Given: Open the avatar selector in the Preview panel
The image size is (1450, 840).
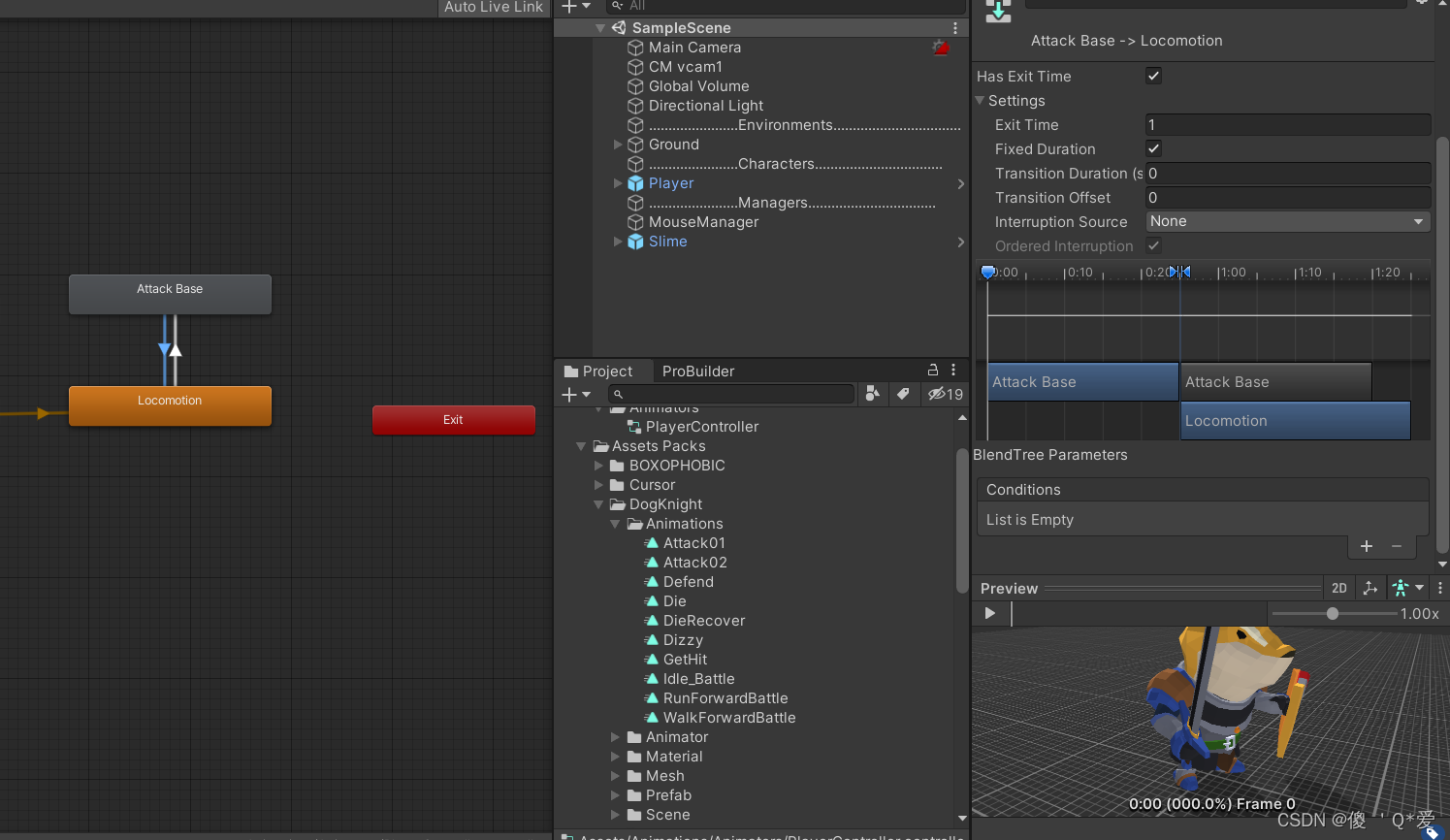Looking at the screenshot, I should click(1406, 588).
